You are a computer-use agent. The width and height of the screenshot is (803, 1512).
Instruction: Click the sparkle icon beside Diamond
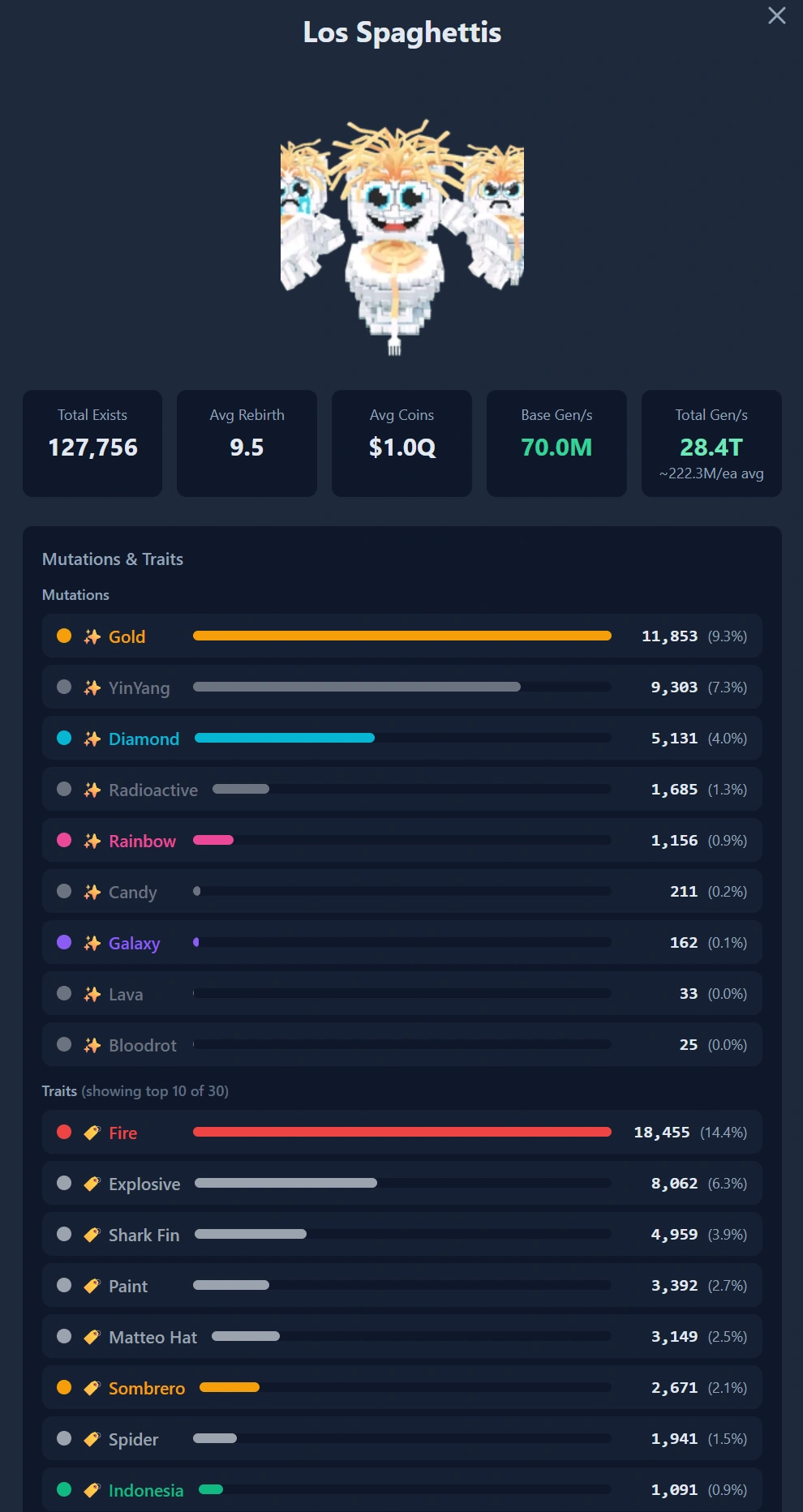92,739
